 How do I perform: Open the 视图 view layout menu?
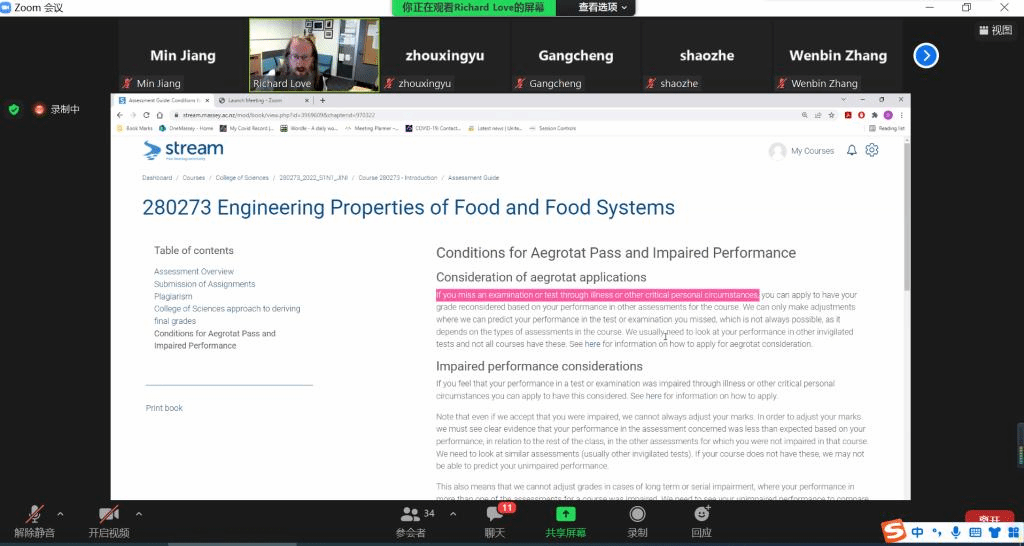995,30
